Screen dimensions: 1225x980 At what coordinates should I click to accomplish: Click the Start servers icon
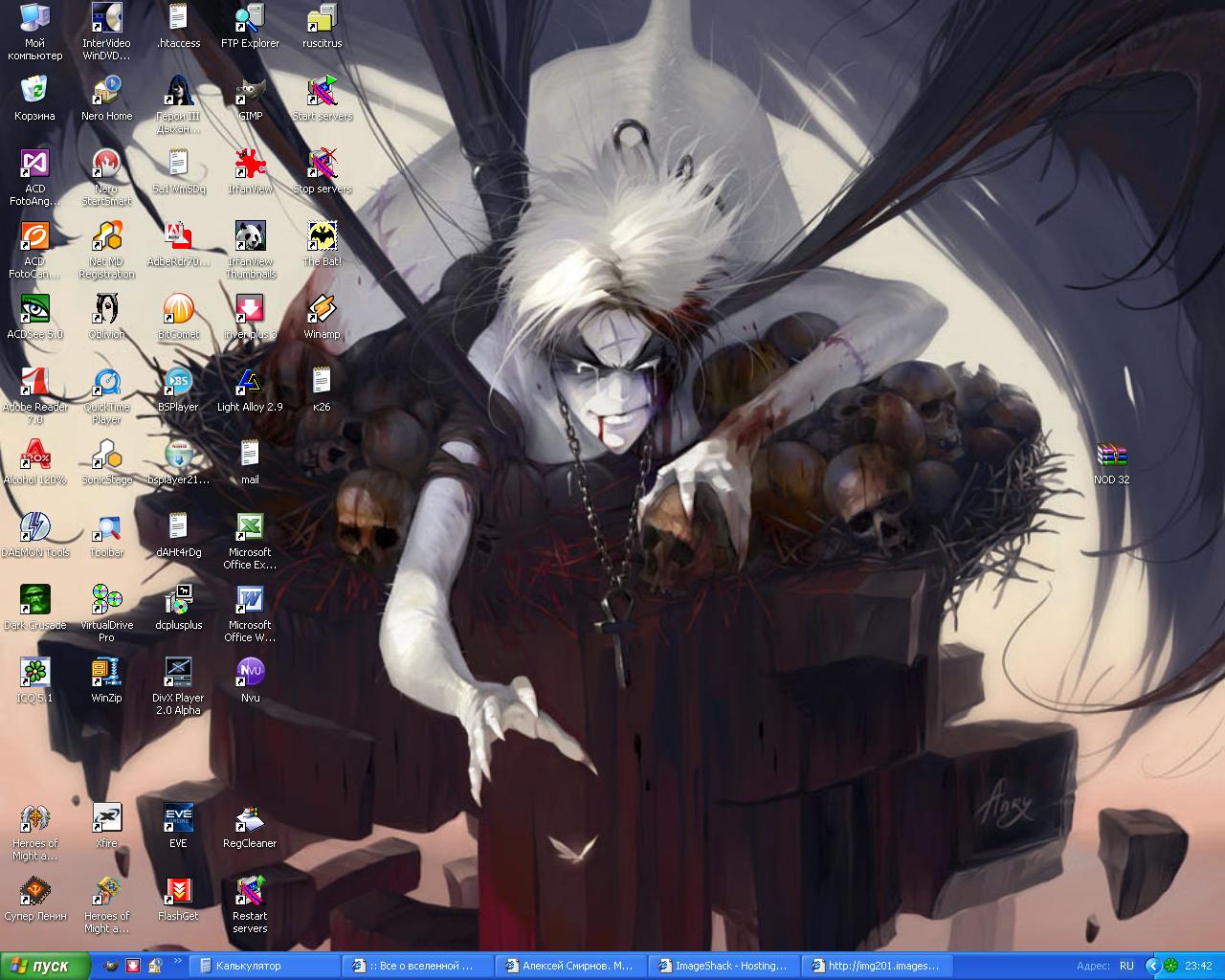point(322,99)
